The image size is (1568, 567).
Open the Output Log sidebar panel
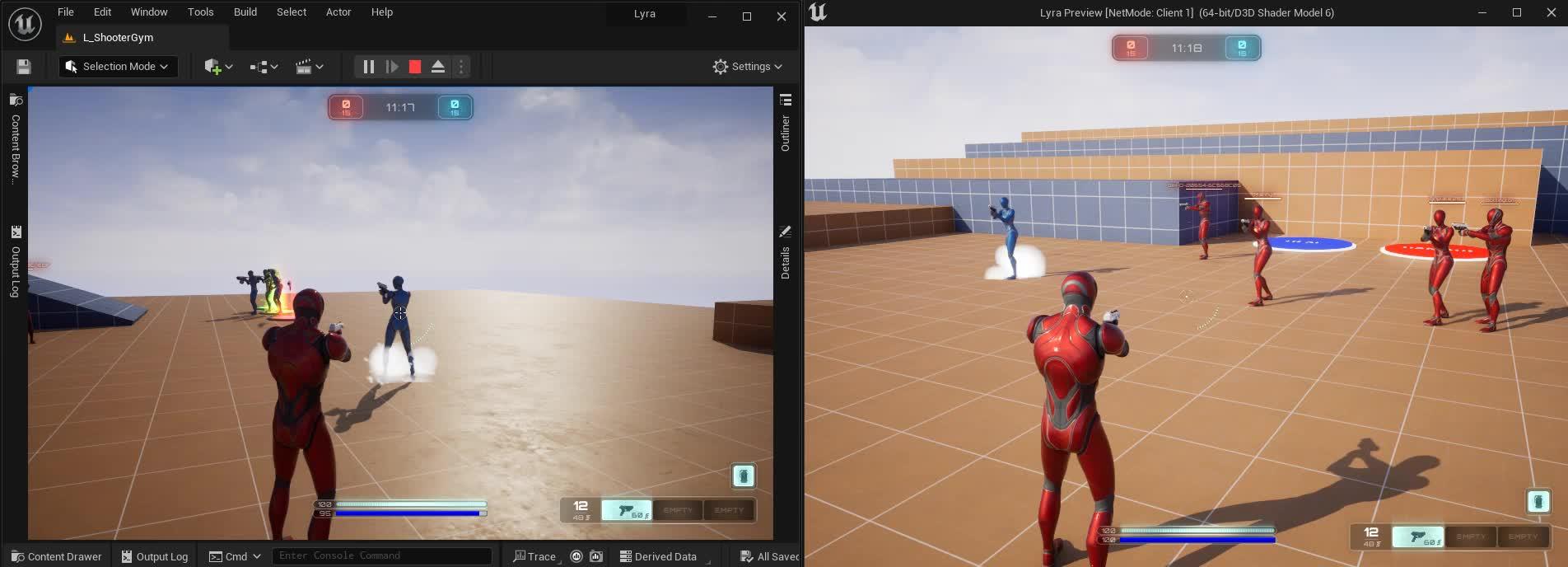coord(16,261)
